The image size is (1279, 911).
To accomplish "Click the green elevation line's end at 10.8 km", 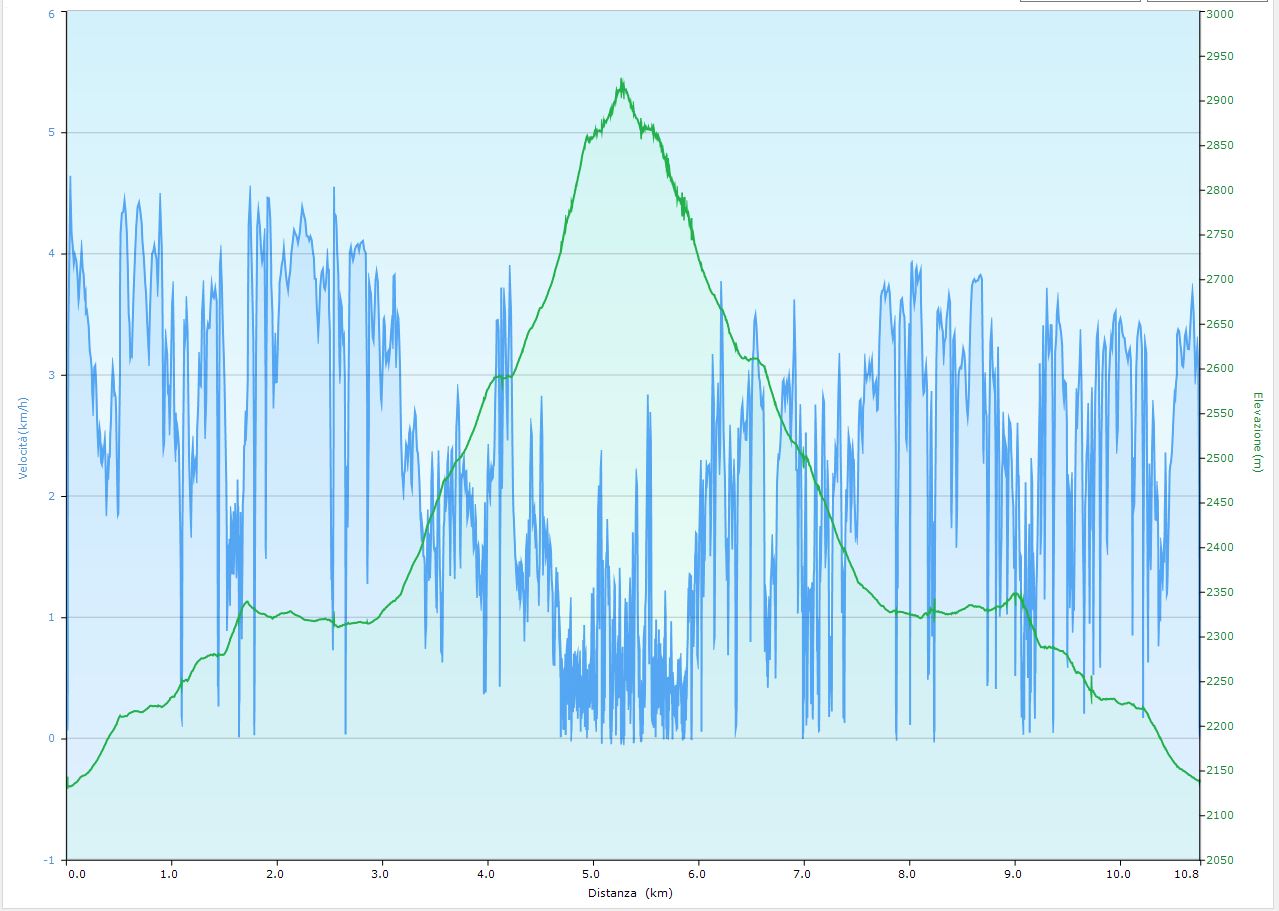I will (x=1197, y=780).
